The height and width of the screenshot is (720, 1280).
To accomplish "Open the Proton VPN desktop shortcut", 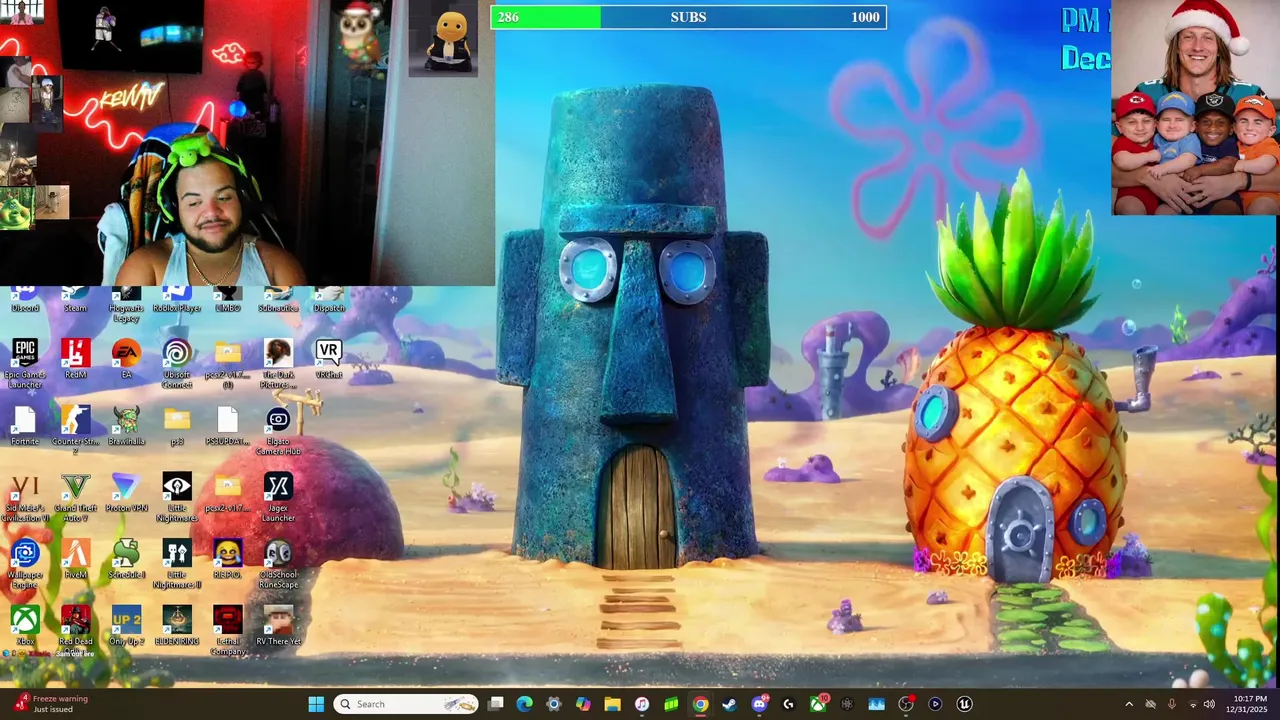I will coord(126,493).
